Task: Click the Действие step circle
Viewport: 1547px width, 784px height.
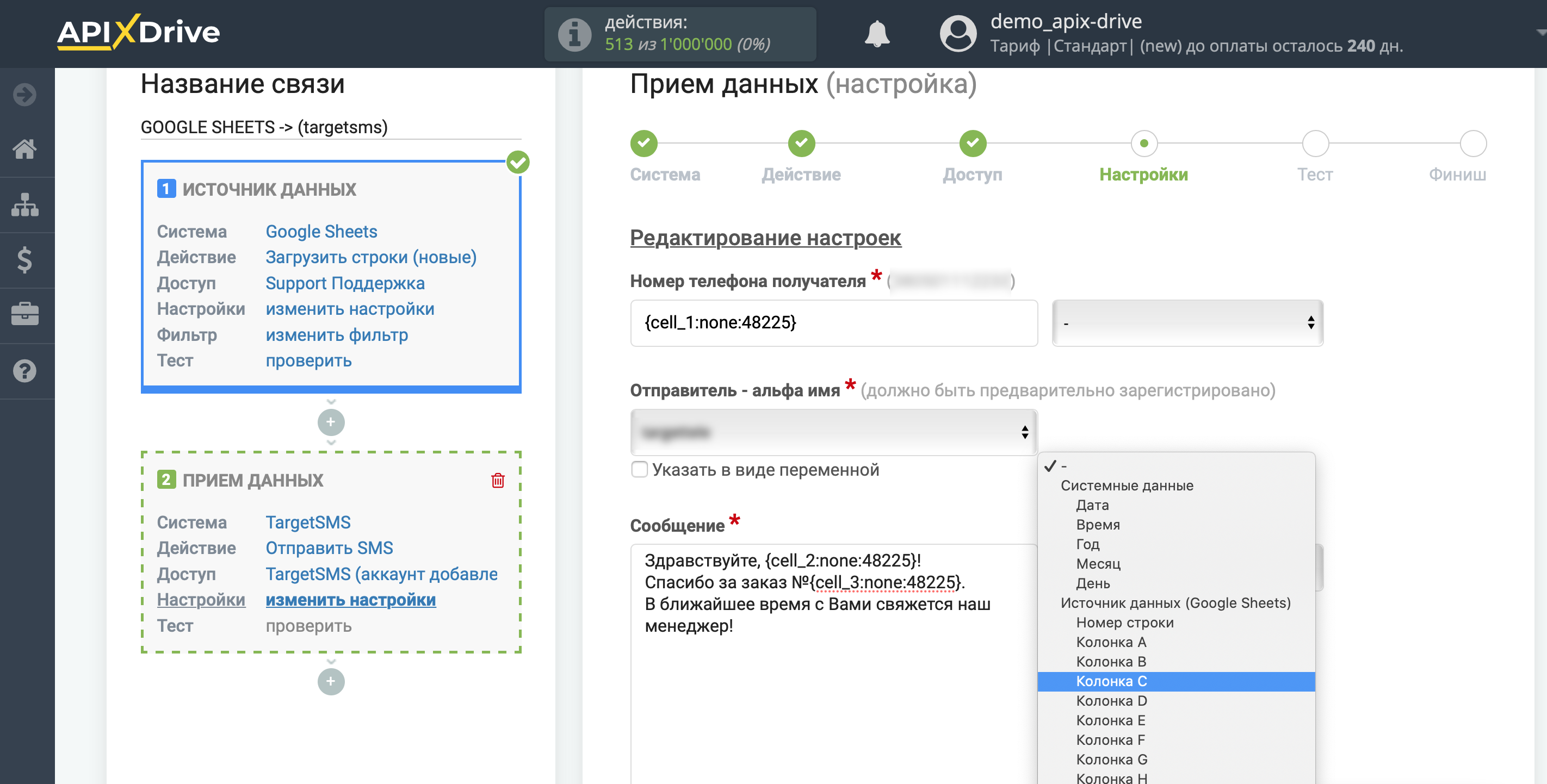Action: (x=801, y=143)
